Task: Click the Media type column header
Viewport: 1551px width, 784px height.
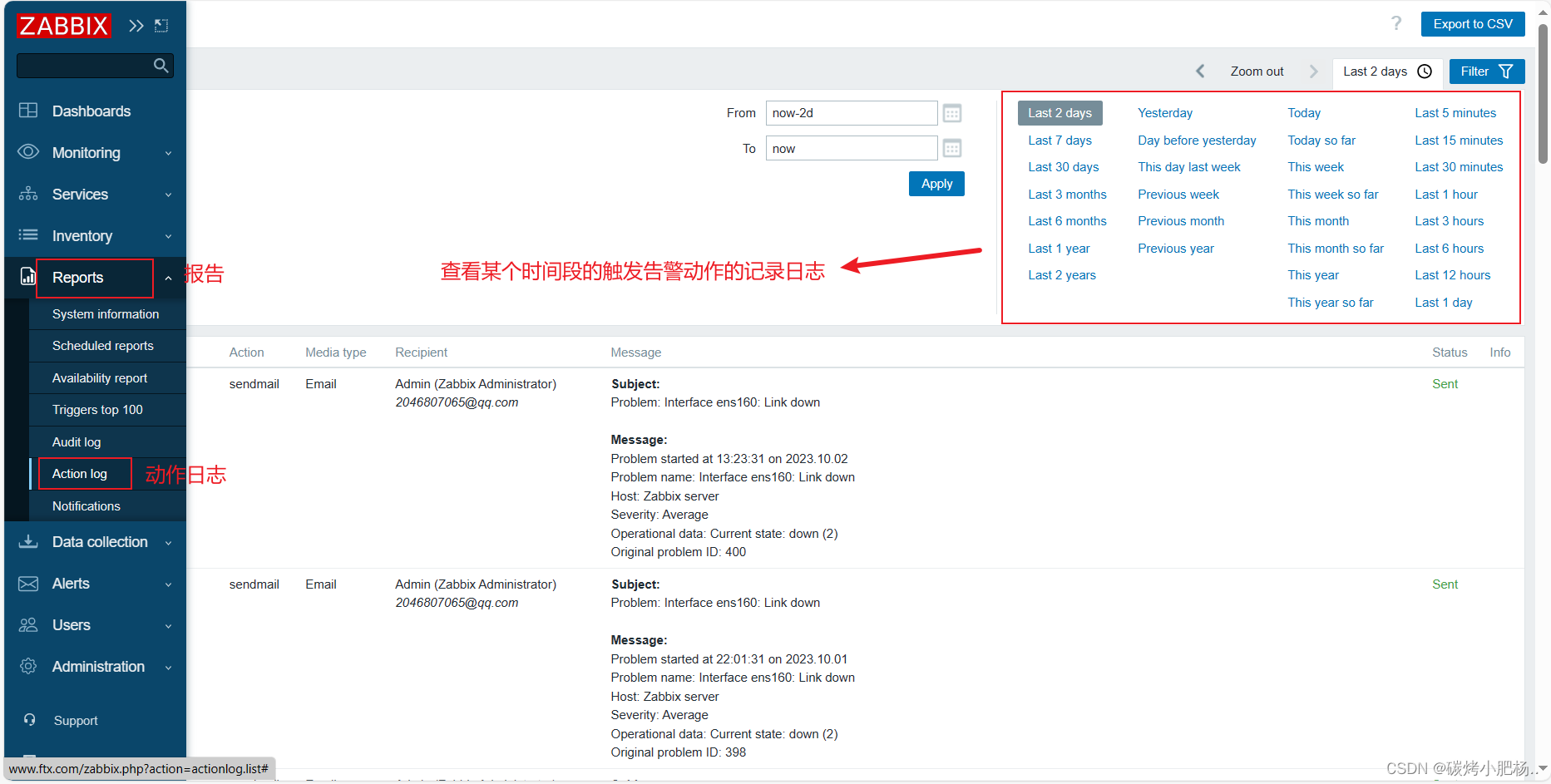Action: click(x=335, y=353)
